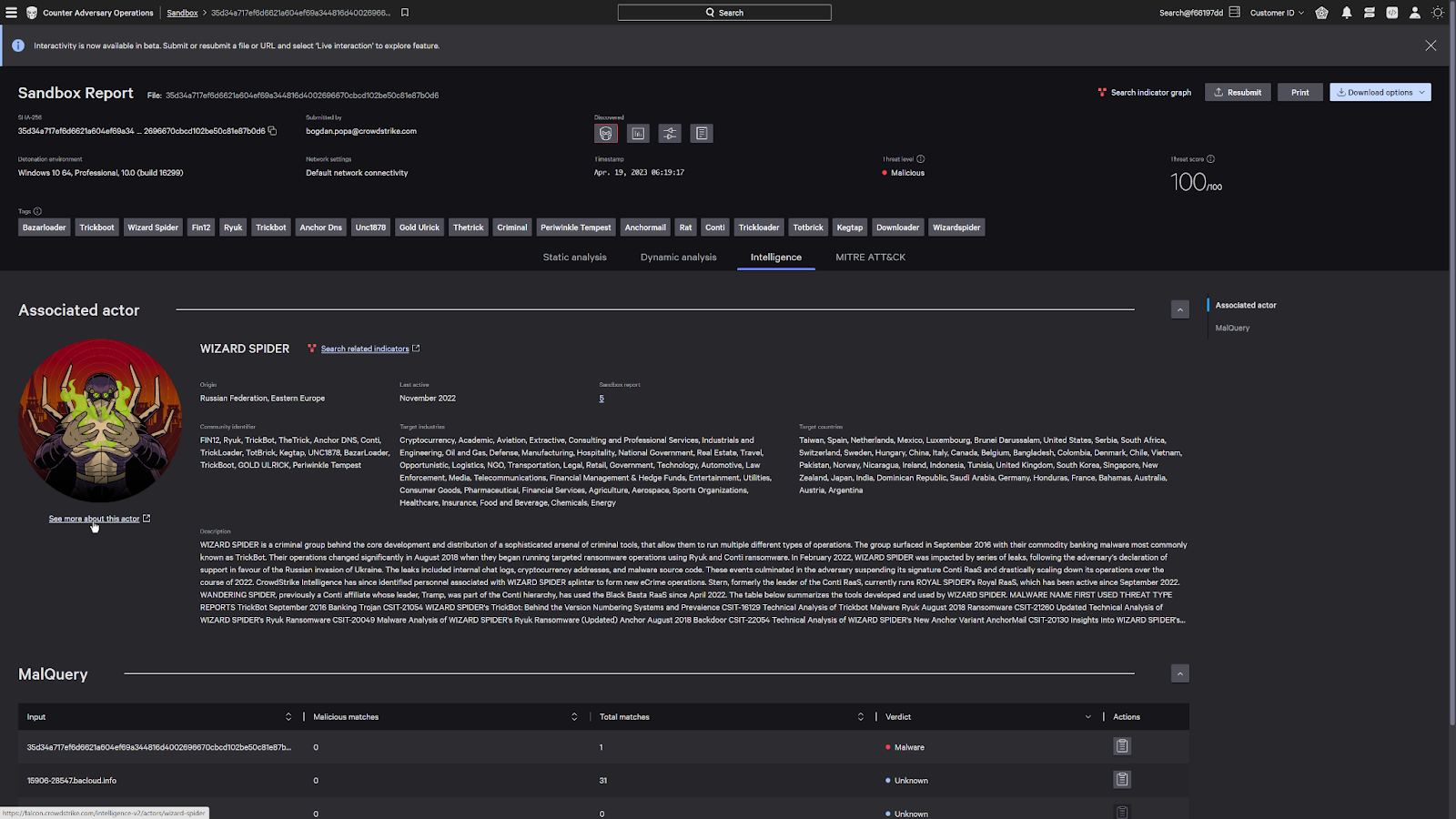Viewport: 1456px width, 819px height.
Task: Collapse the Associated actor section
Action: (x=1180, y=309)
